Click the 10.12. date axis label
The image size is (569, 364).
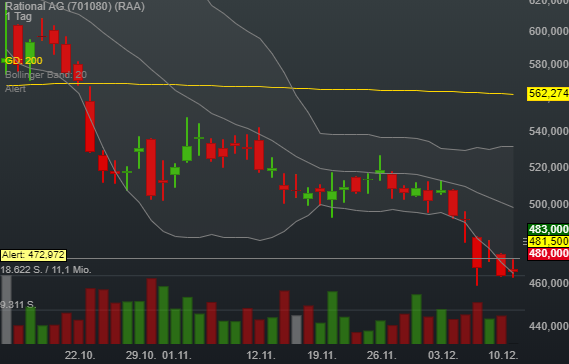click(503, 355)
